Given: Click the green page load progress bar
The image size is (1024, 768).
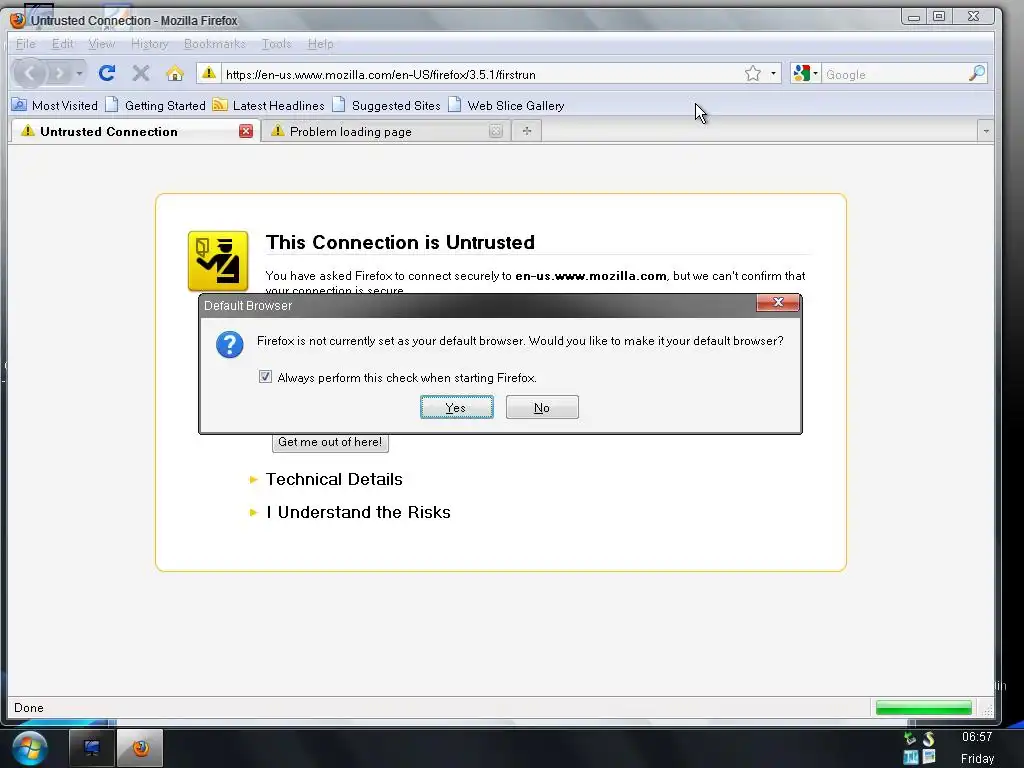Looking at the screenshot, I should pyautogui.click(x=923, y=708).
